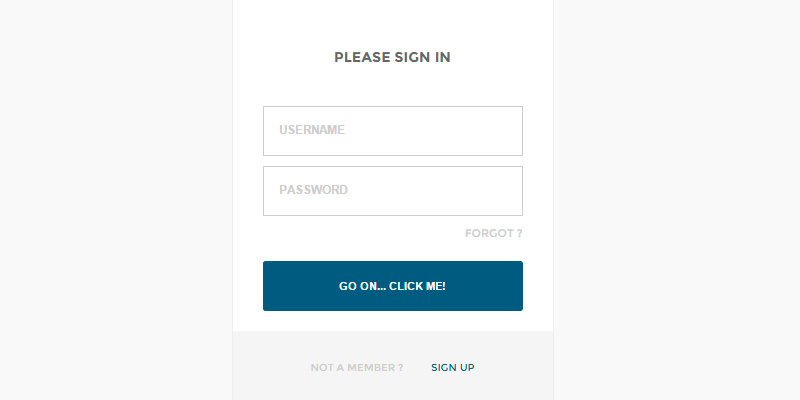
Task: Select the Password text box
Action: click(392, 191)
